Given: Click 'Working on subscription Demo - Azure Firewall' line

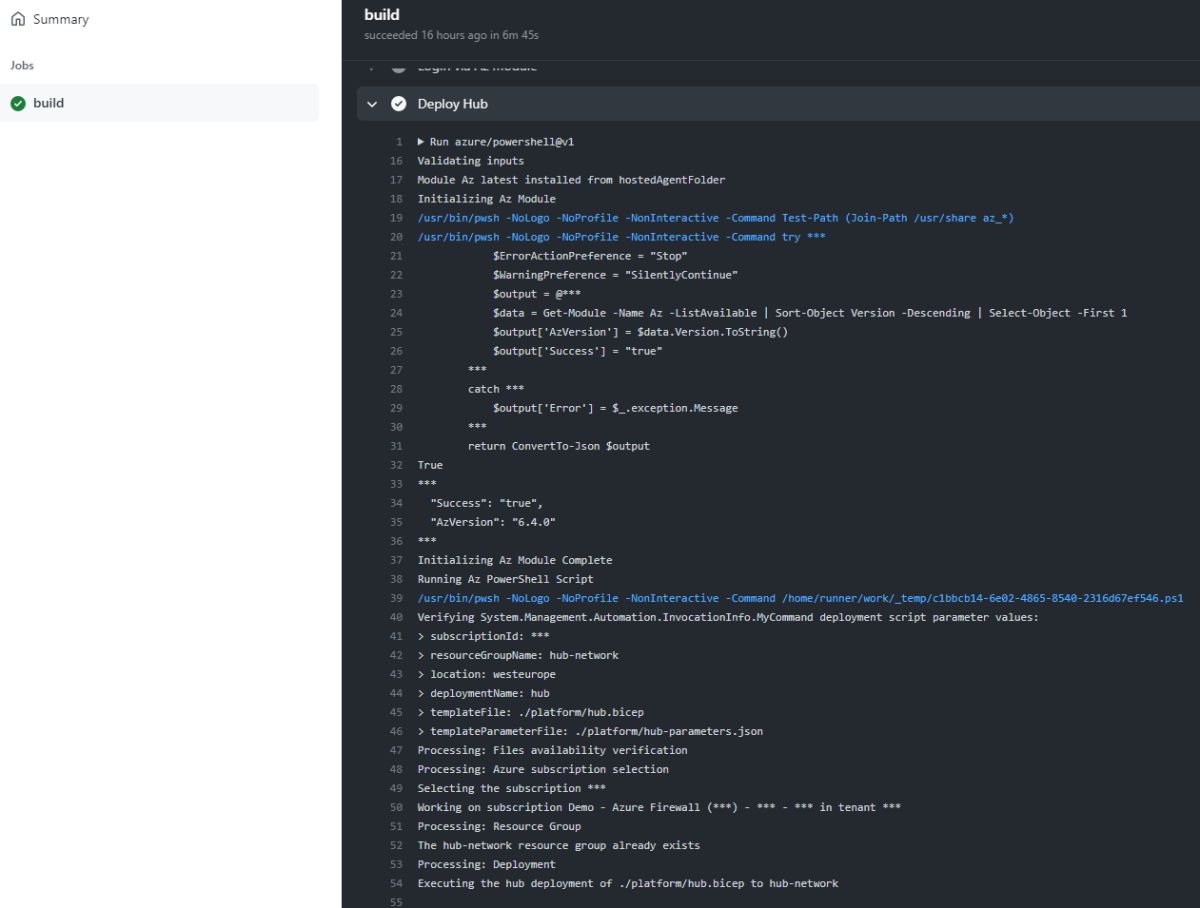Looking at the screenshot, I should point(659,807).
